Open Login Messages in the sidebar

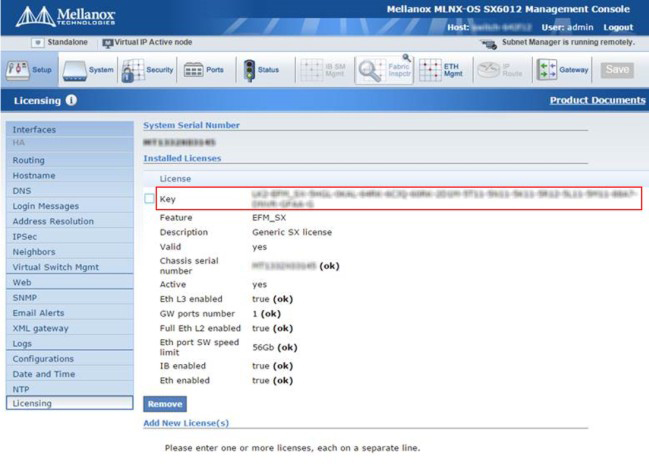[x=70, y=206]
